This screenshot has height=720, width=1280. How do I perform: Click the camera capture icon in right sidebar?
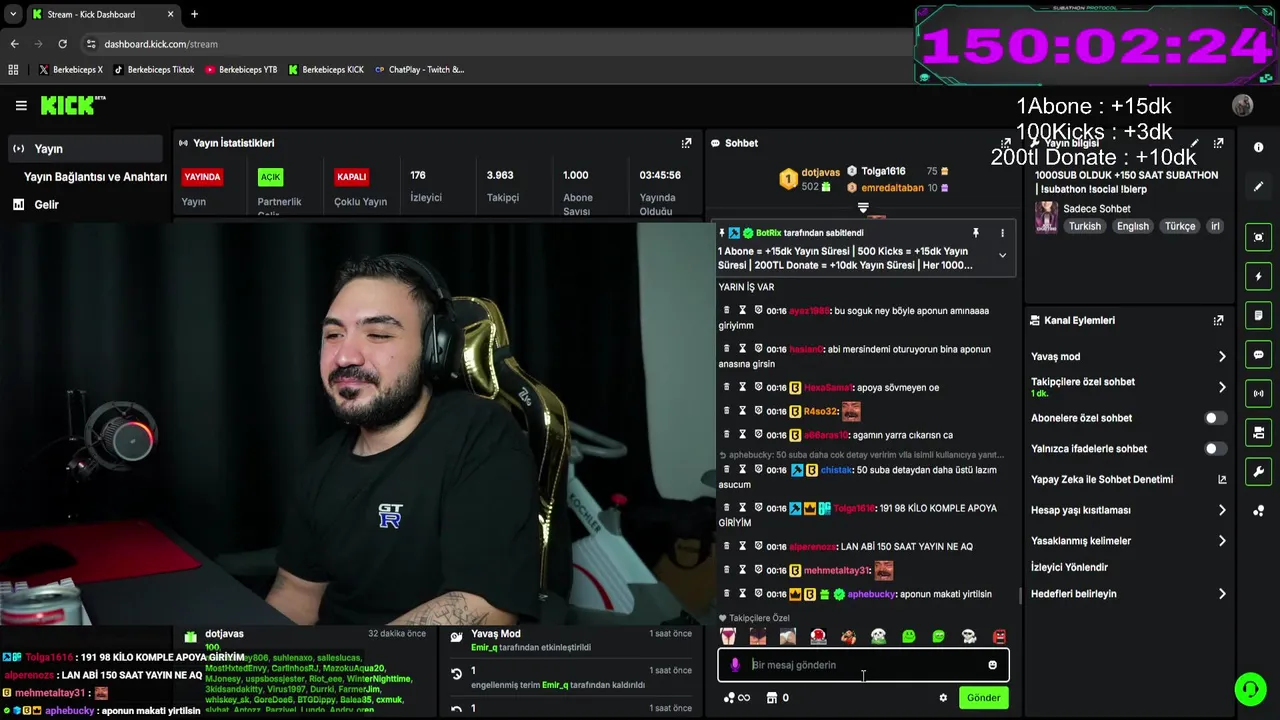(1258, 237)
